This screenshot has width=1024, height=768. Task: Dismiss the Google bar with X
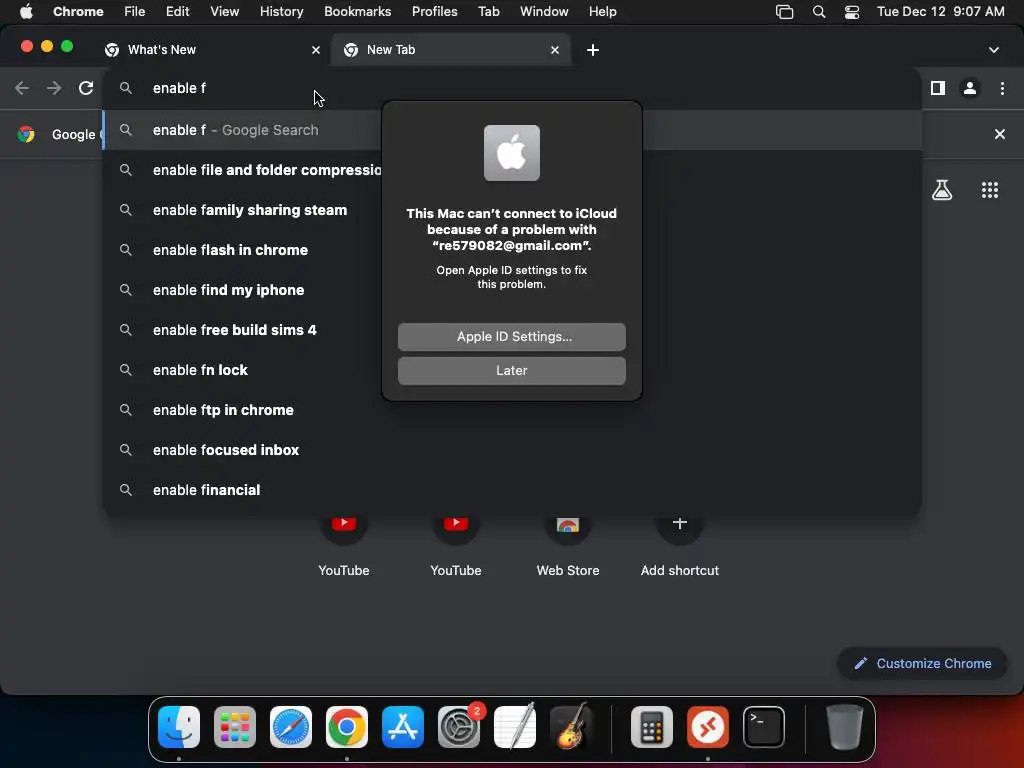[x=1000, y=134]
